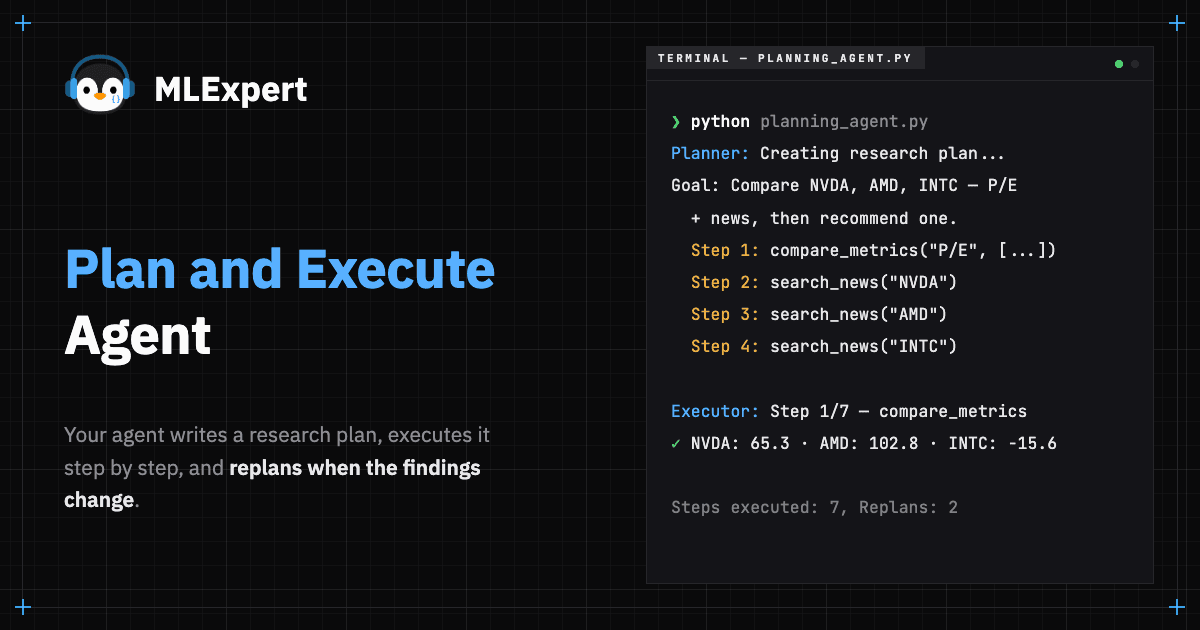The height and width of the screenshot is (630, 1200).
Task: Click the Step 3 search_news("AMD") line
Action: click(x=819, y=314)
